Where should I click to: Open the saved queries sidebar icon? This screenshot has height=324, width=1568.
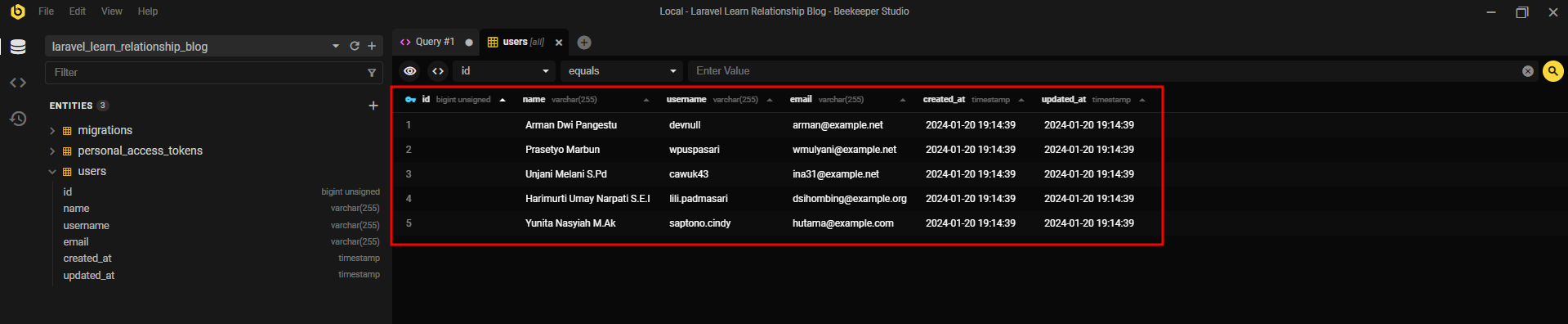pos(18,83)
